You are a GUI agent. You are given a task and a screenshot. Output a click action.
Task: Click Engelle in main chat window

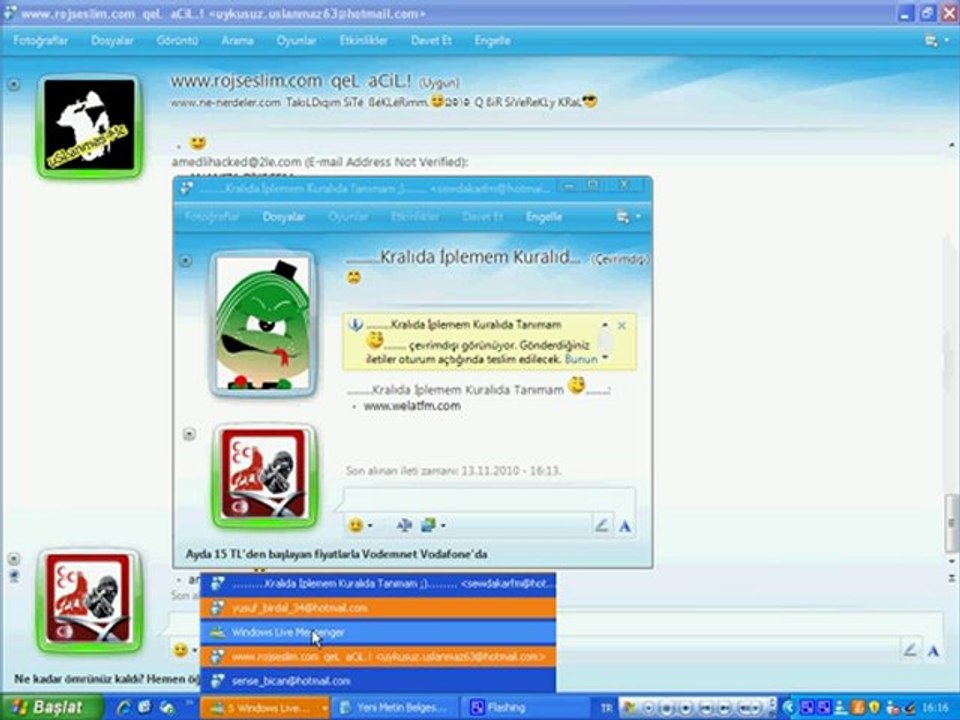point(492,40)
